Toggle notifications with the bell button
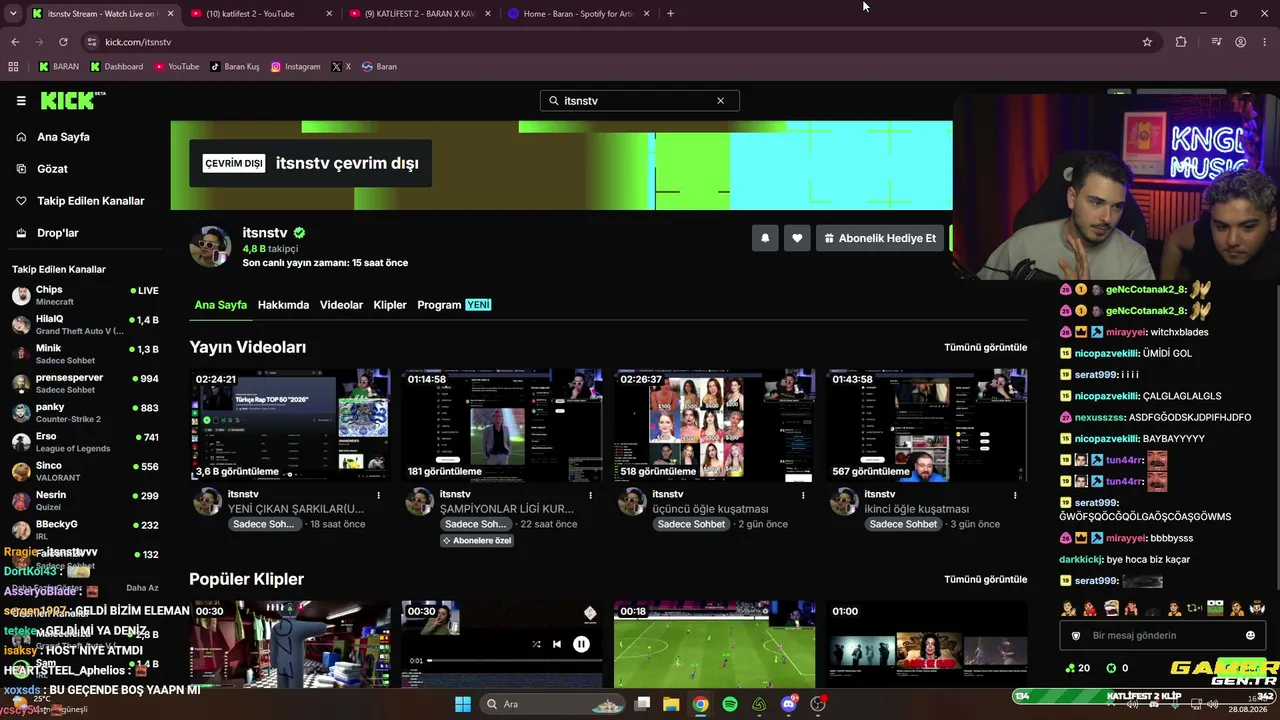The height and width of the screenshot is (720, 1280). pos(765,238)
